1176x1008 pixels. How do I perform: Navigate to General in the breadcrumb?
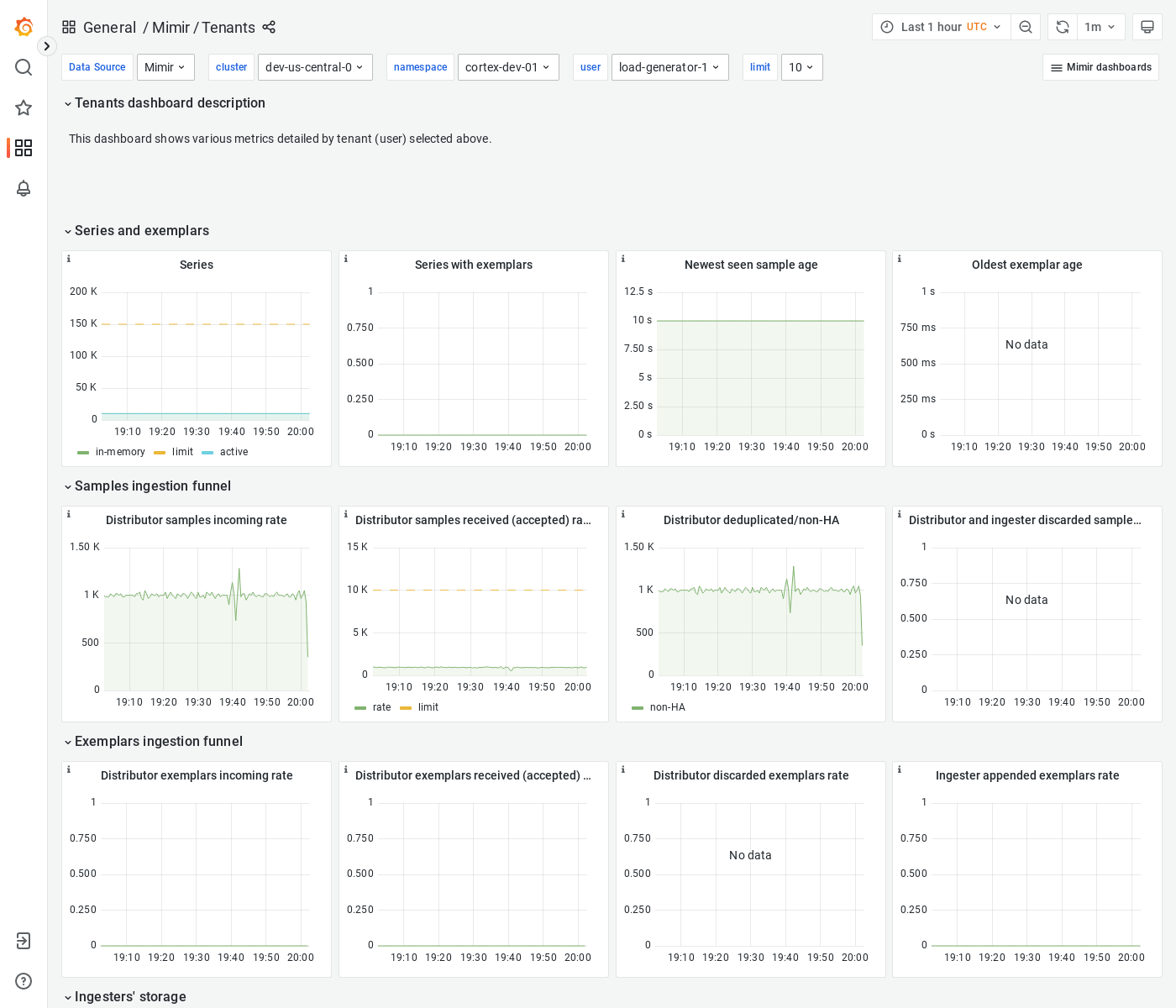(x=110, y=27)
